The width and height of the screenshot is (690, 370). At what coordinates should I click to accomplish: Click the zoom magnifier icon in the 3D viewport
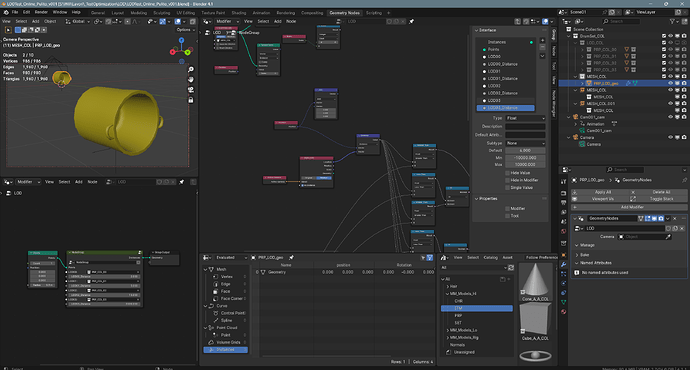point(191,70)
